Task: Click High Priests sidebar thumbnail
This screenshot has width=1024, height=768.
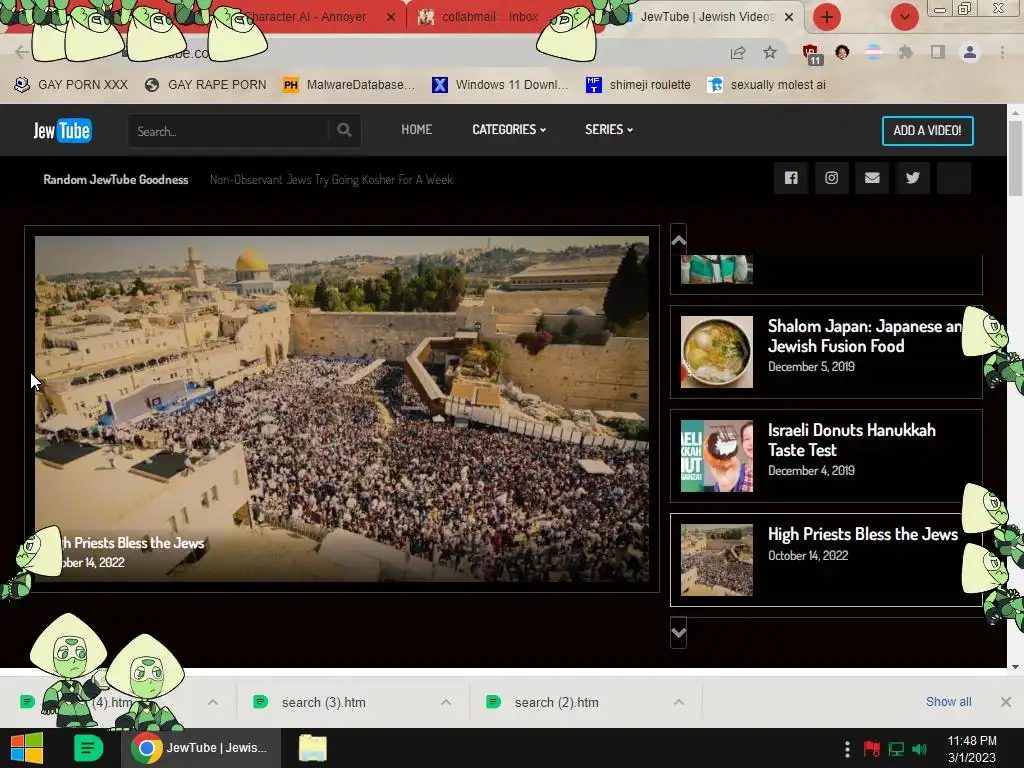Action: [716, 560]
